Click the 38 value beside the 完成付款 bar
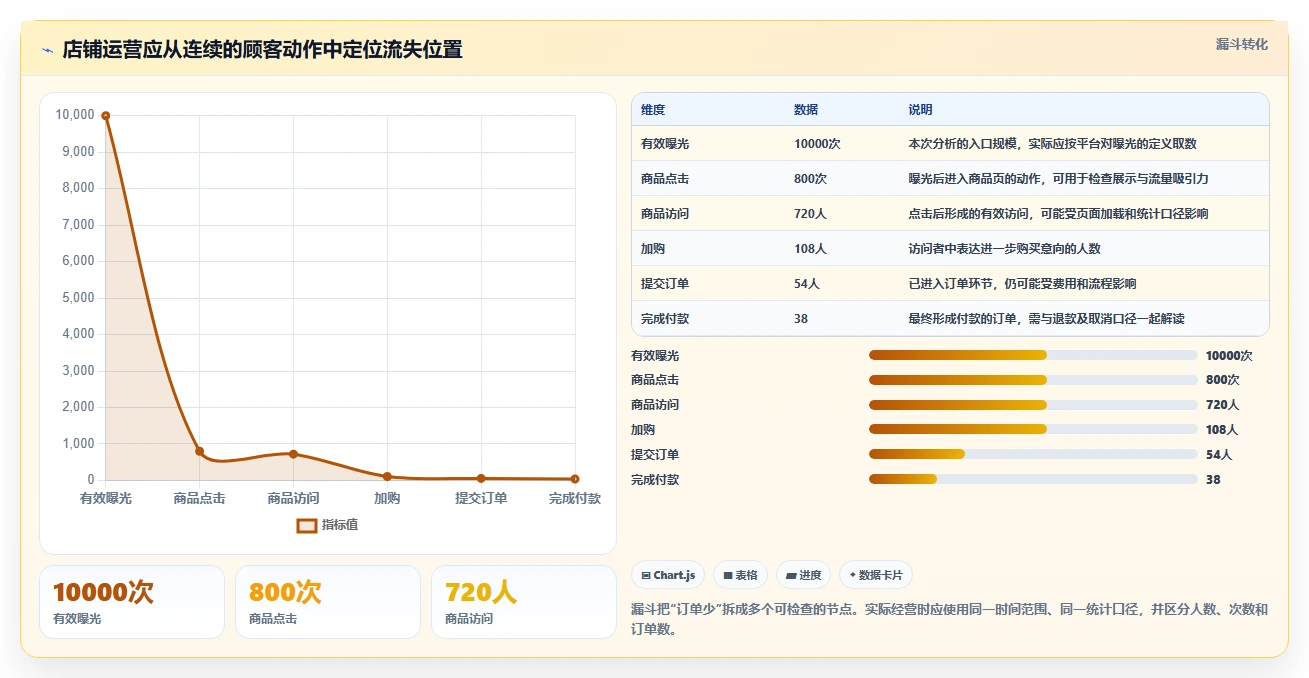Screen dimensions: 1309x678 (x=1213, y=480)
